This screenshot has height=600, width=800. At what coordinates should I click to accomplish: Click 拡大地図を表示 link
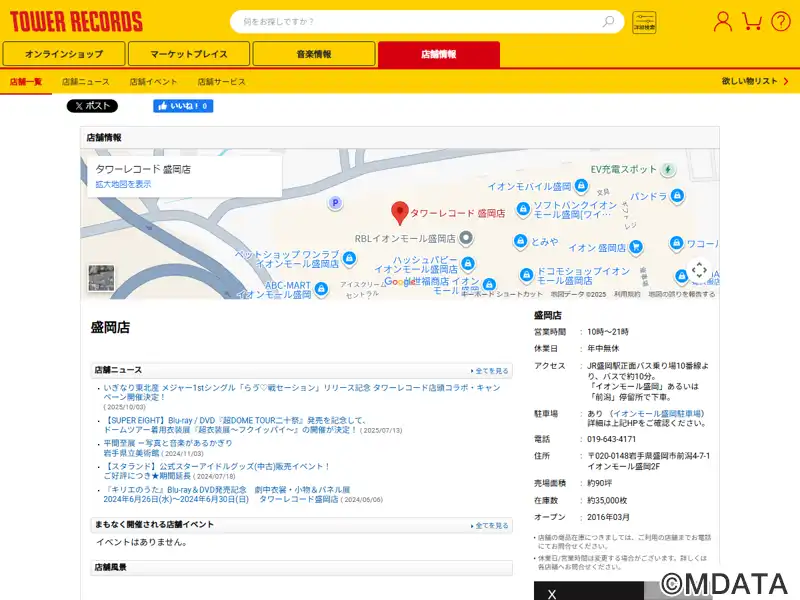(123, 184)
